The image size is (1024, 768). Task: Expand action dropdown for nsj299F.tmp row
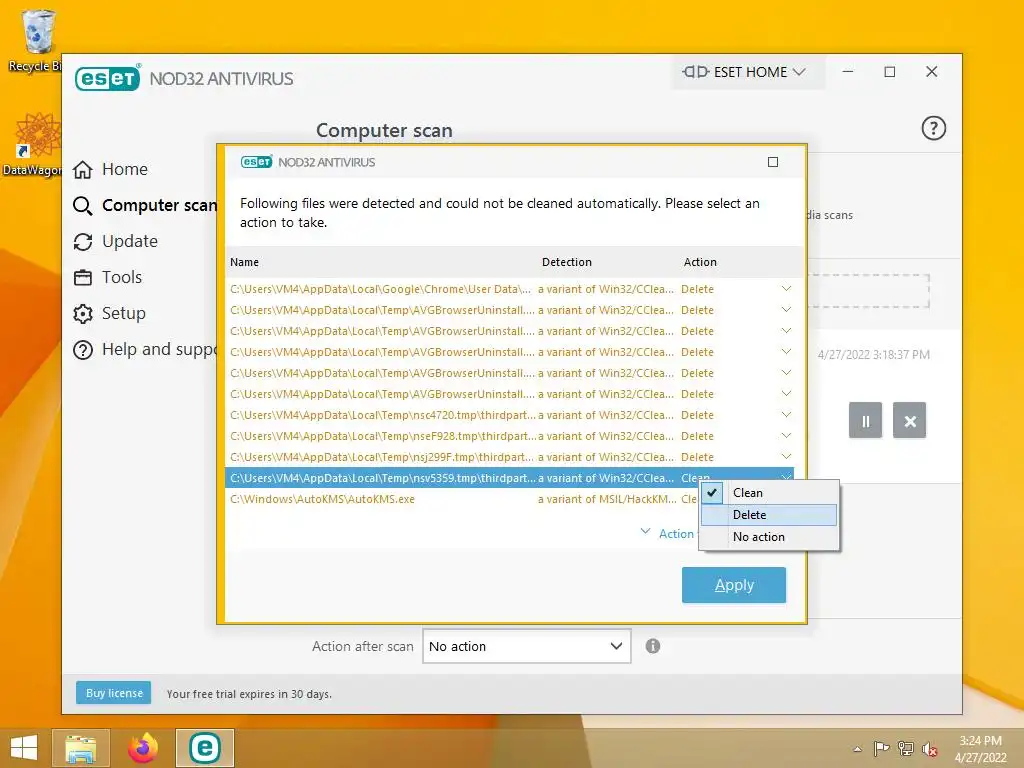click(x=786, y=456)
